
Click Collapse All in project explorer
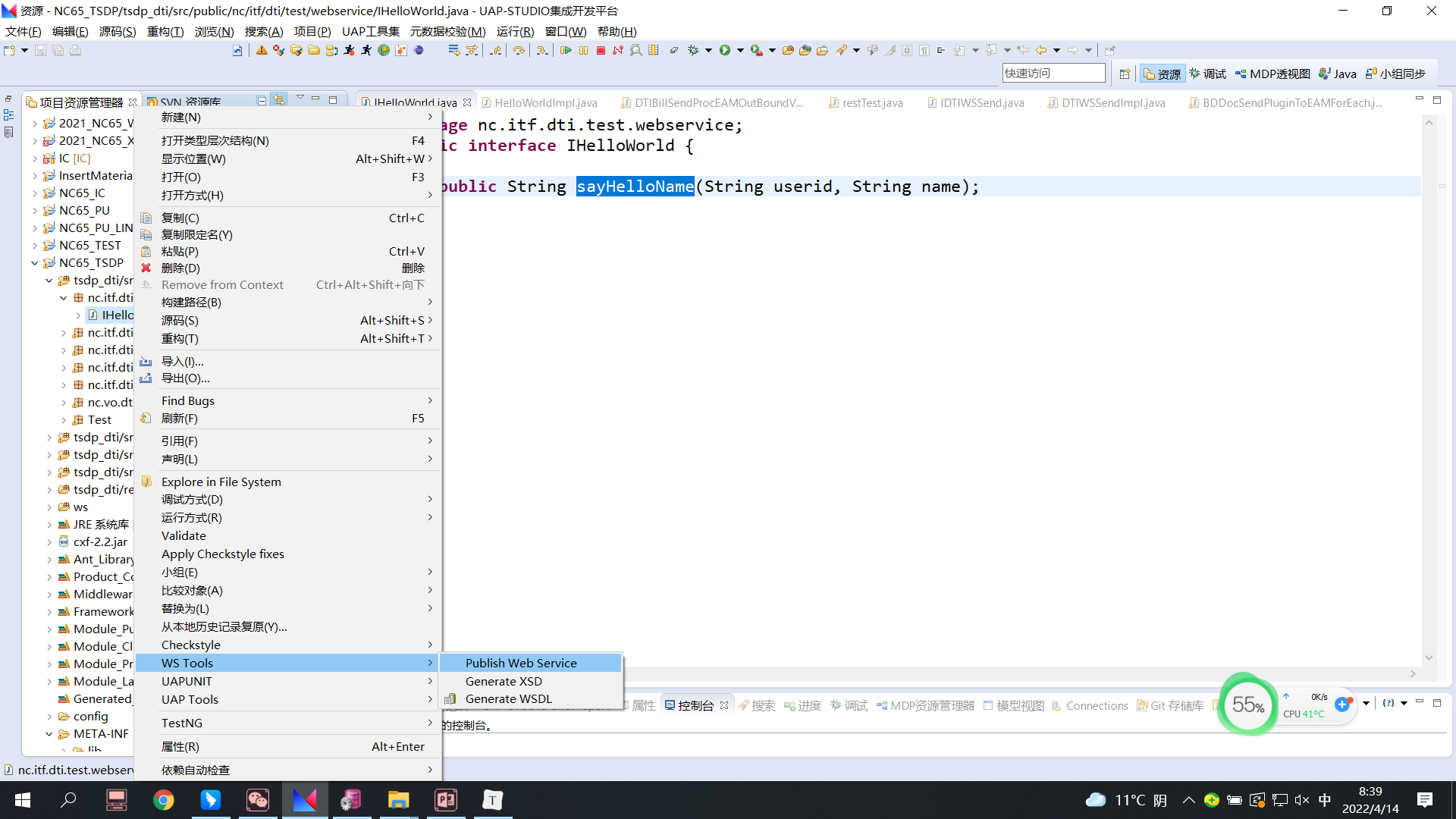pyautogui.click(x=262, y=100)
